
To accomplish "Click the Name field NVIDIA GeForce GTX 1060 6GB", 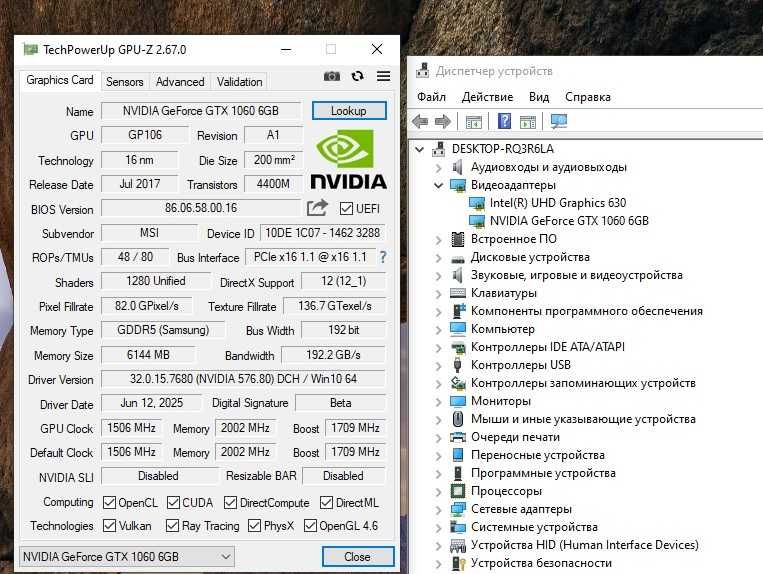I will 201,111.
